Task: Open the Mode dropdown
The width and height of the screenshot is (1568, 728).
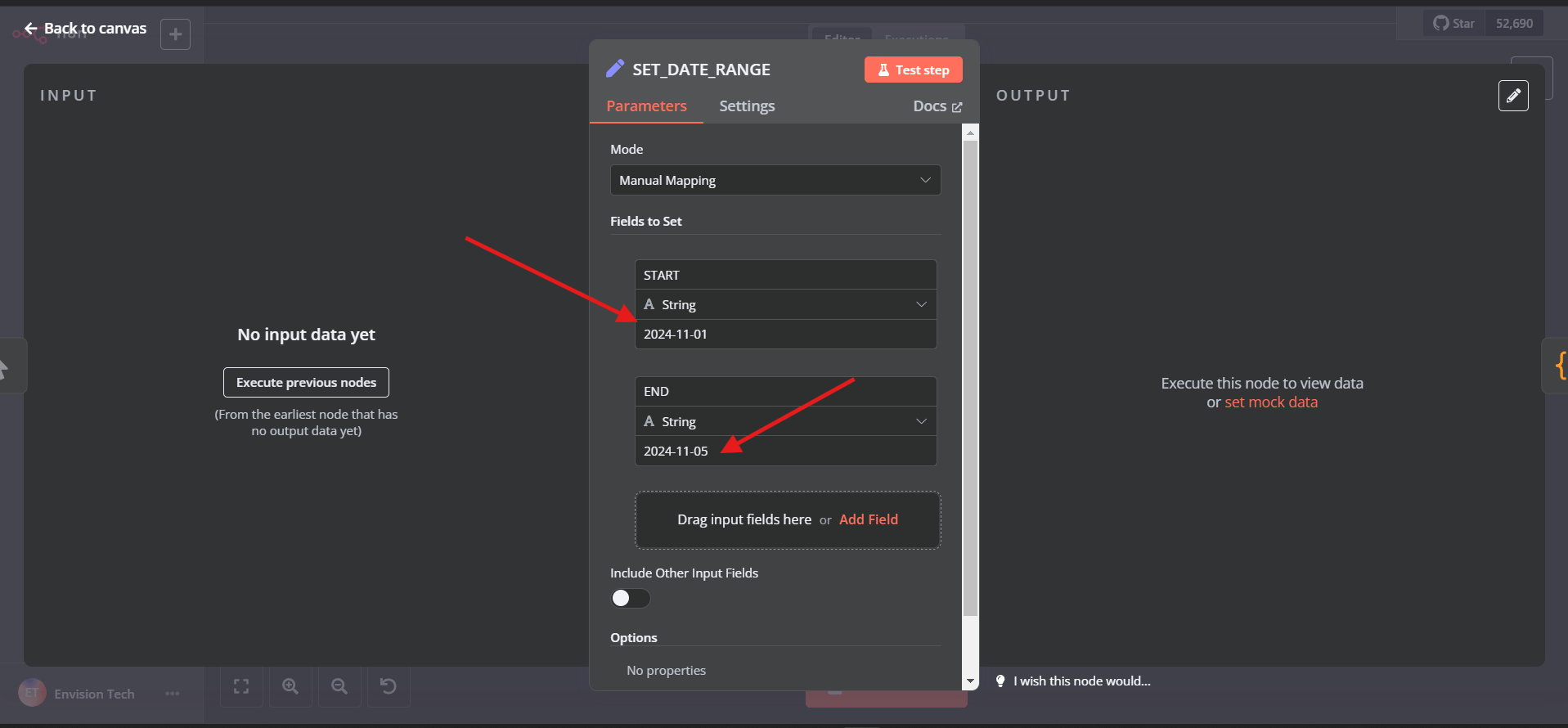Action: pos(775,180)
